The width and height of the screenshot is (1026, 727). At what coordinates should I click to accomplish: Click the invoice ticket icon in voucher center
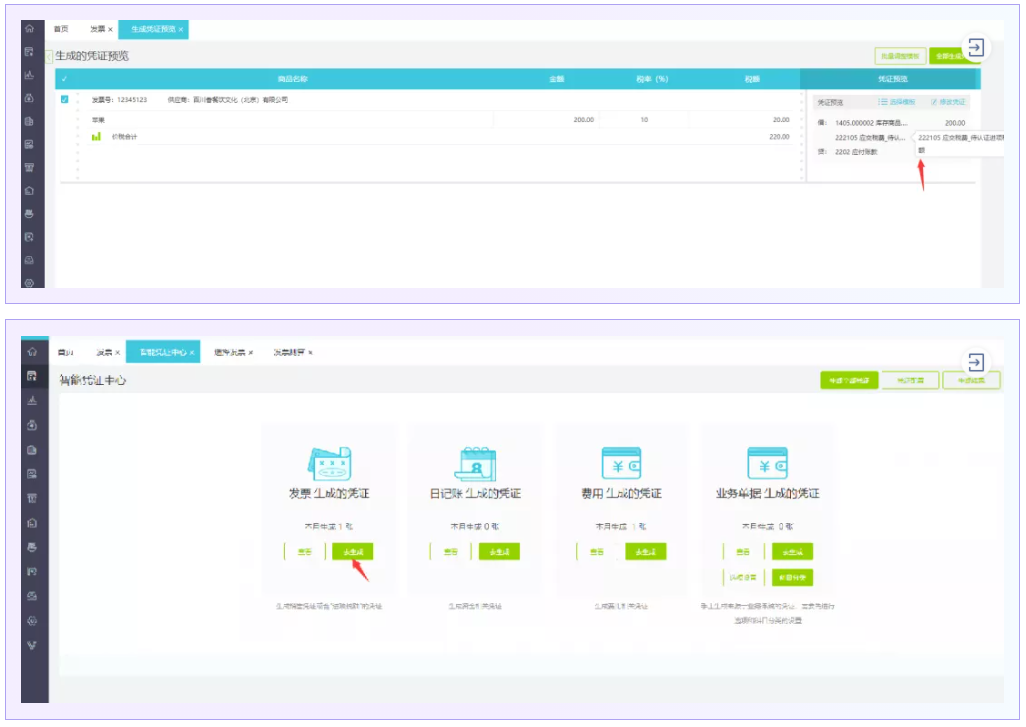[x=329, y=464]
